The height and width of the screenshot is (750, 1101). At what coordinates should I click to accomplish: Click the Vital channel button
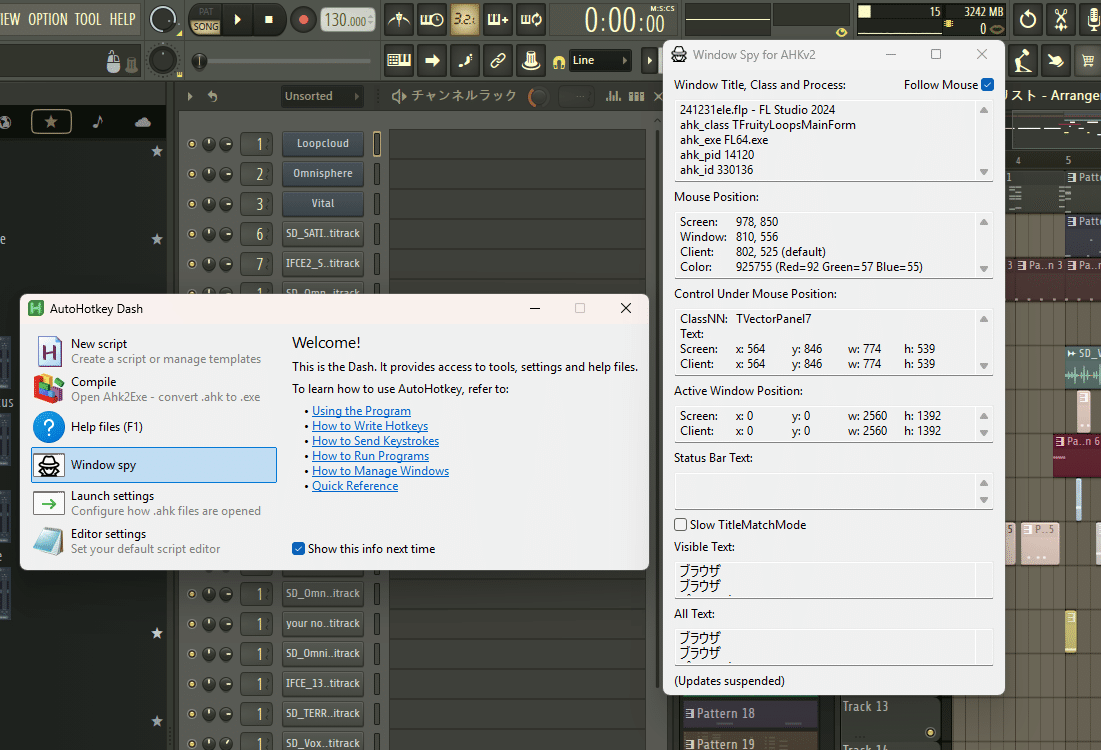(x=323, y=204)
